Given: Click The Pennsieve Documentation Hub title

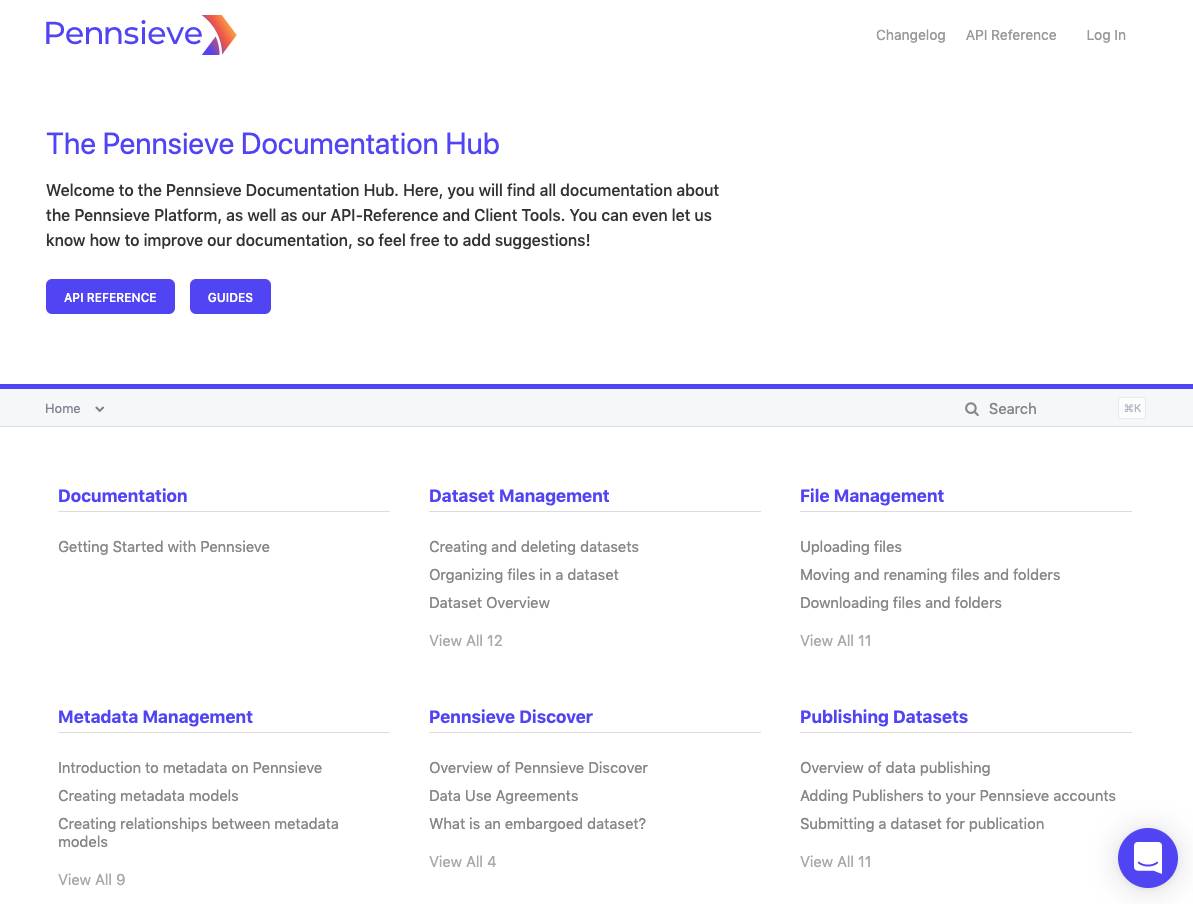Looking at the screenshot, I should pyautogui.click(x=272, y=144).
